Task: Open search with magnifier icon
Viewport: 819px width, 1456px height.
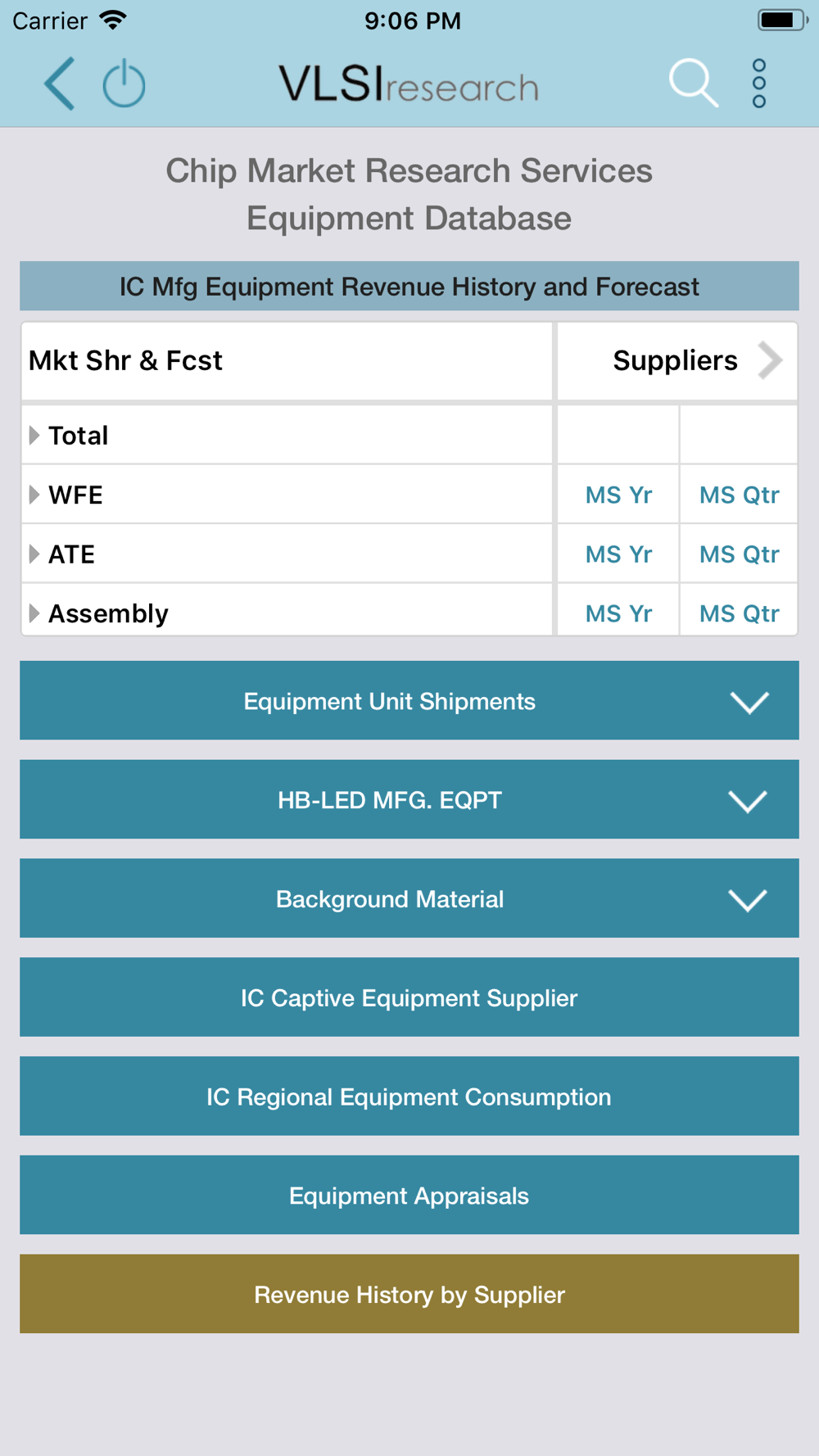Action: click(693, 83)
